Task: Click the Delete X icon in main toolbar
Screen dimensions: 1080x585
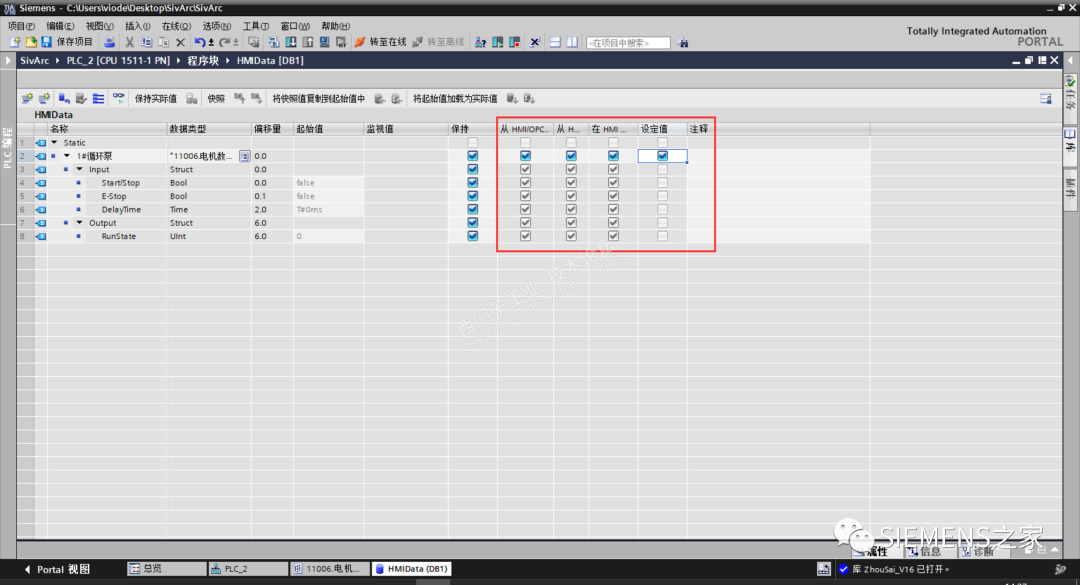Action: click(x=180, y=42)
